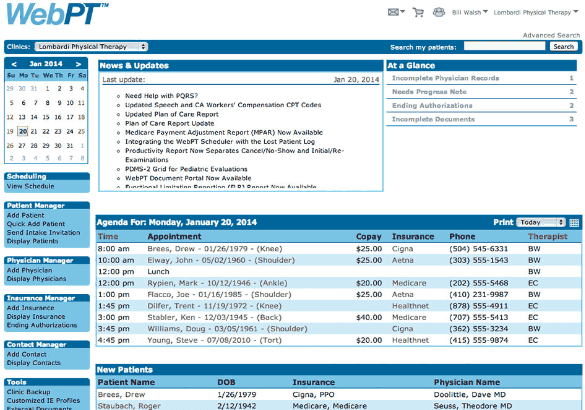
Task: Click Cigna insurance for Brees appointment
Action: (402, 249)
